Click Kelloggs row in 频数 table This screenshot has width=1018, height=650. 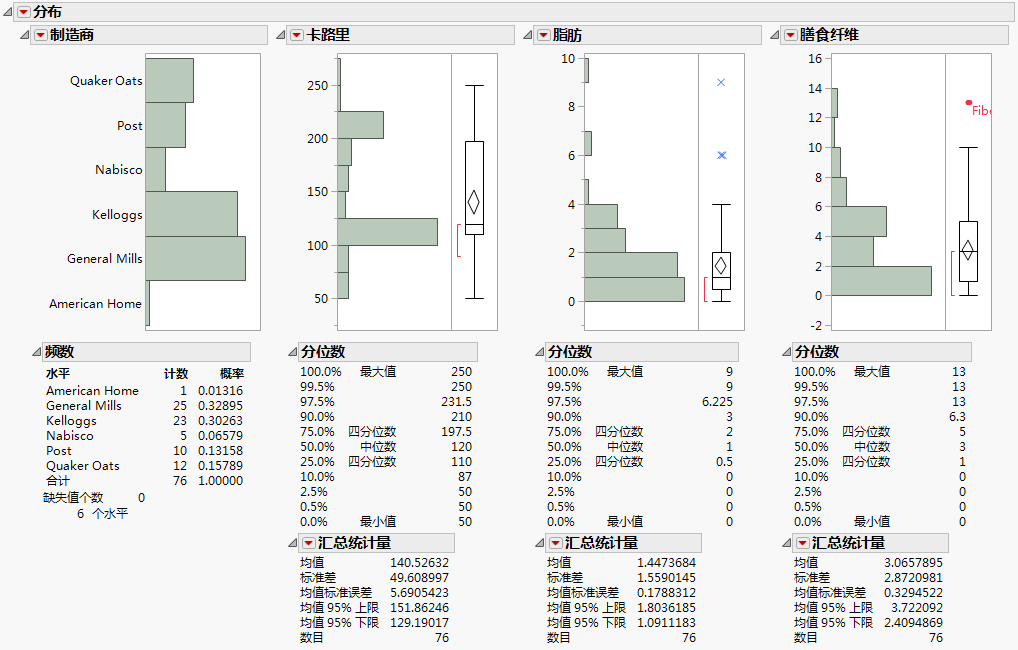coord(145,421)
